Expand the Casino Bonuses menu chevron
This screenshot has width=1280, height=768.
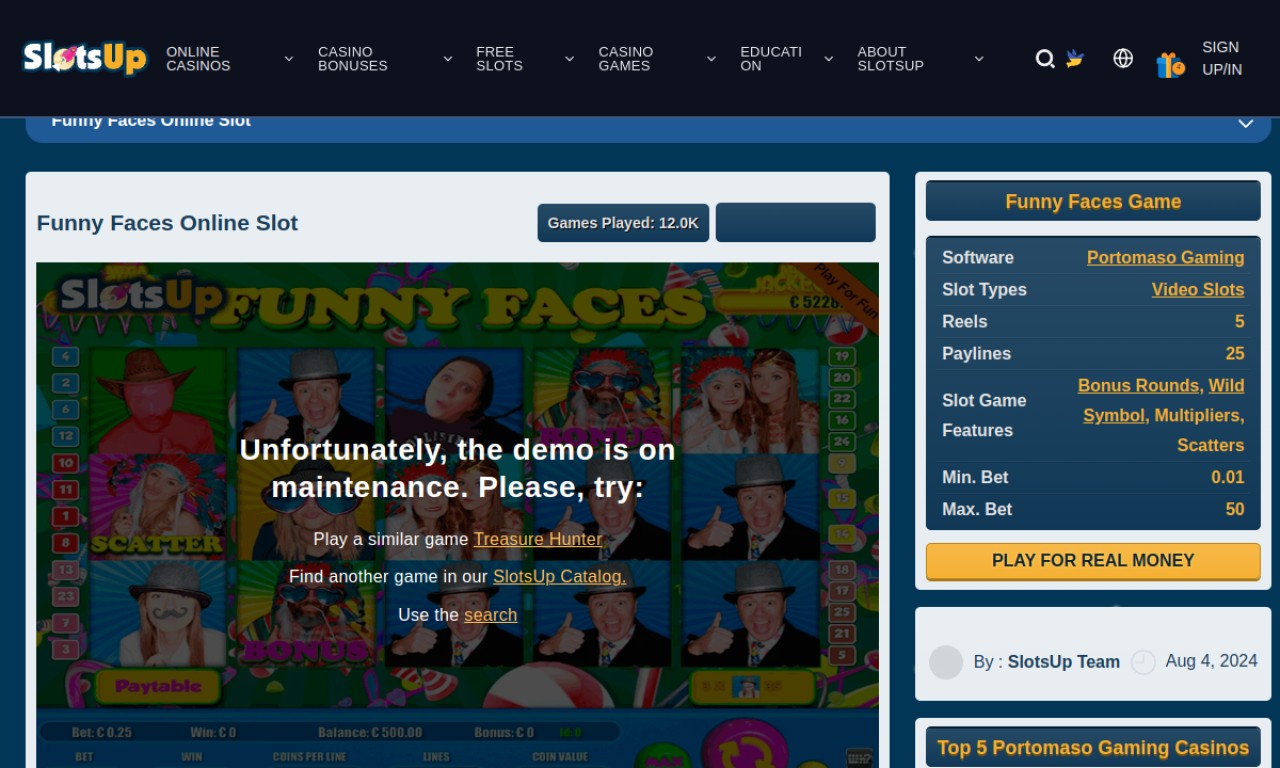coord(448,59)
